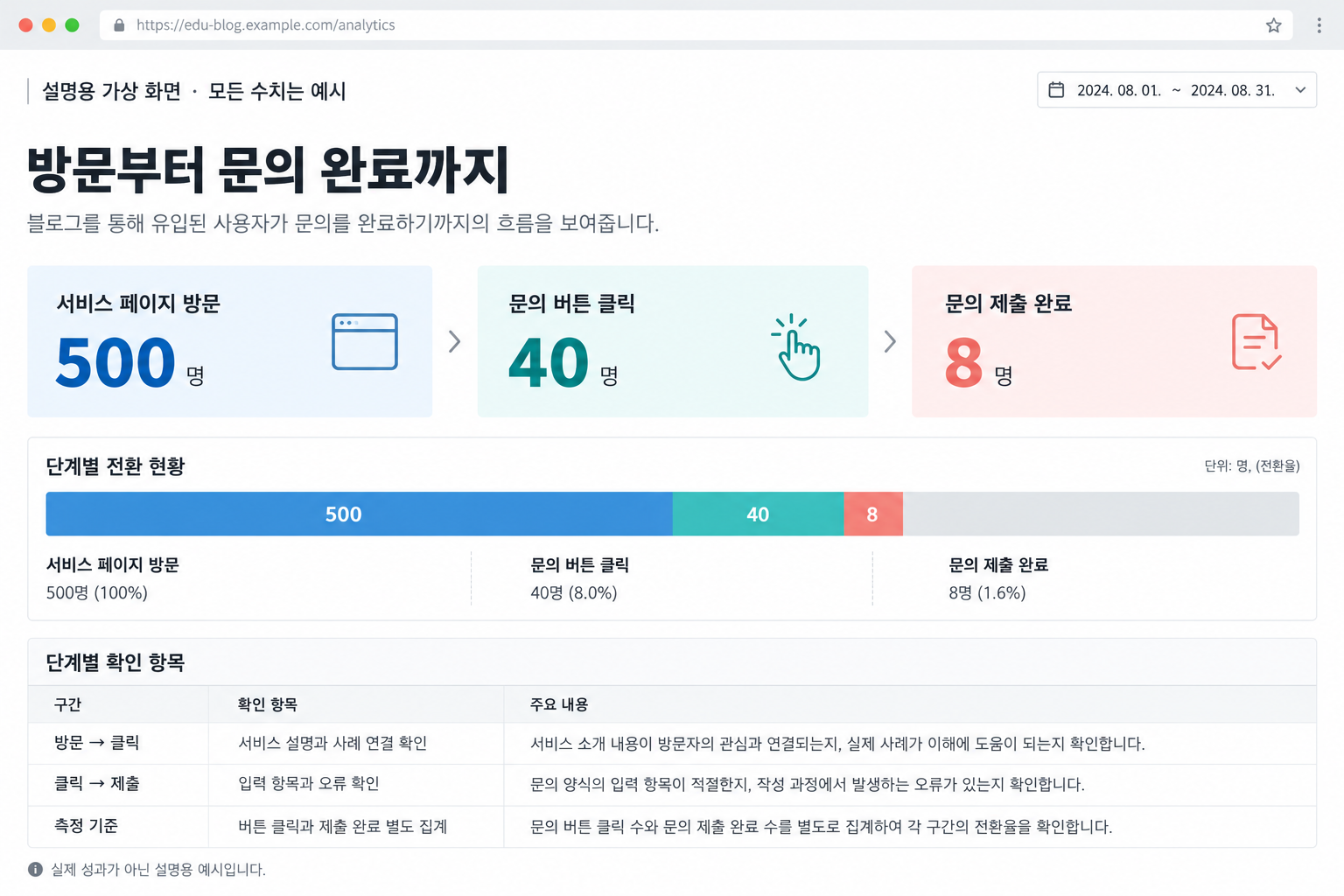Screen dimensions: 1344x896
Task: Select the 방문 → 클릭 row label
Action: pos(97,743)
